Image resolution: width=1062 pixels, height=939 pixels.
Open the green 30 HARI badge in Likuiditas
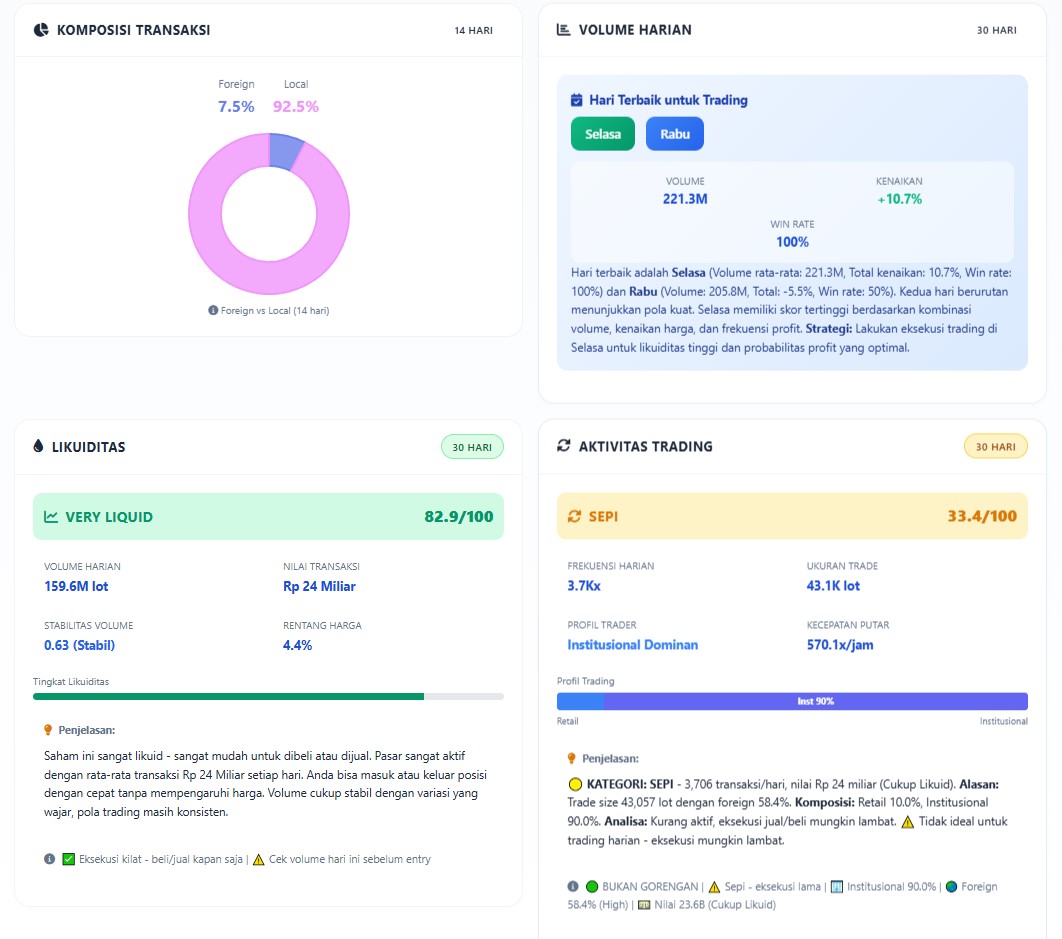pos(472,447)
